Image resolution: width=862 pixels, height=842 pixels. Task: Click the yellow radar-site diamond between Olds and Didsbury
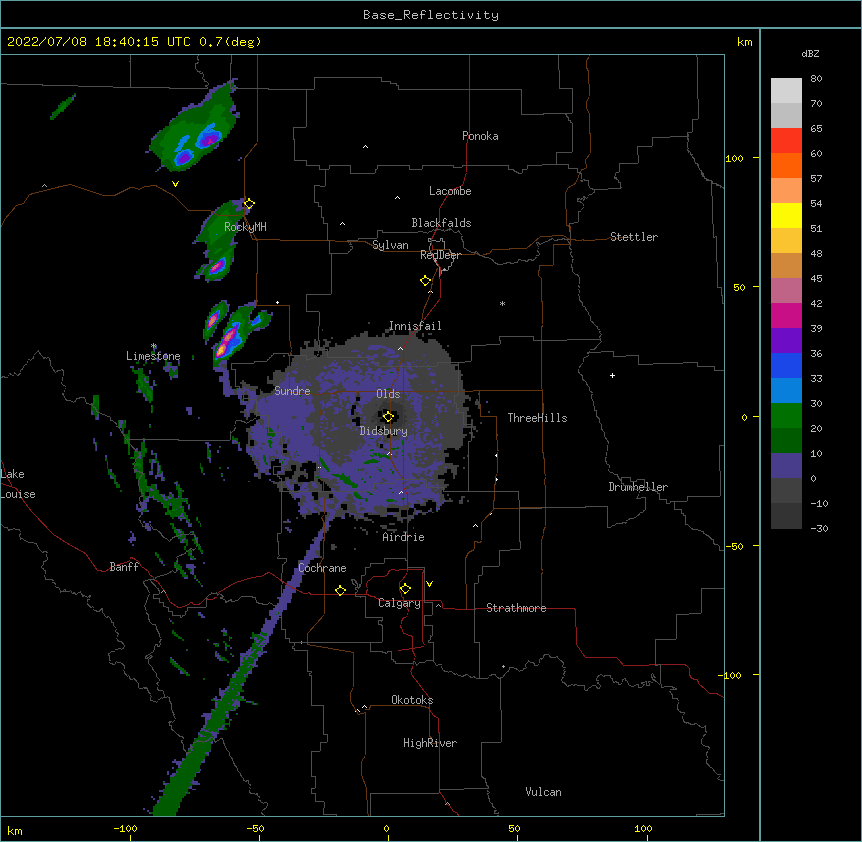[388, 417]
